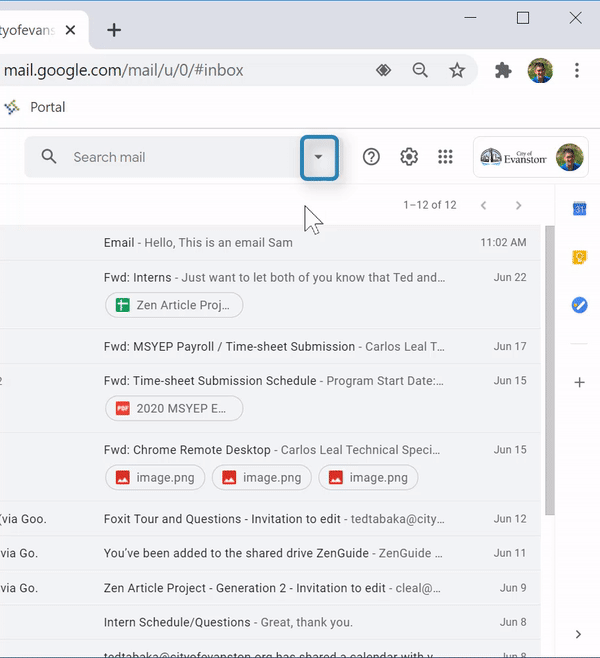Click the Search mail magnifier icon

tap(49, 157)
